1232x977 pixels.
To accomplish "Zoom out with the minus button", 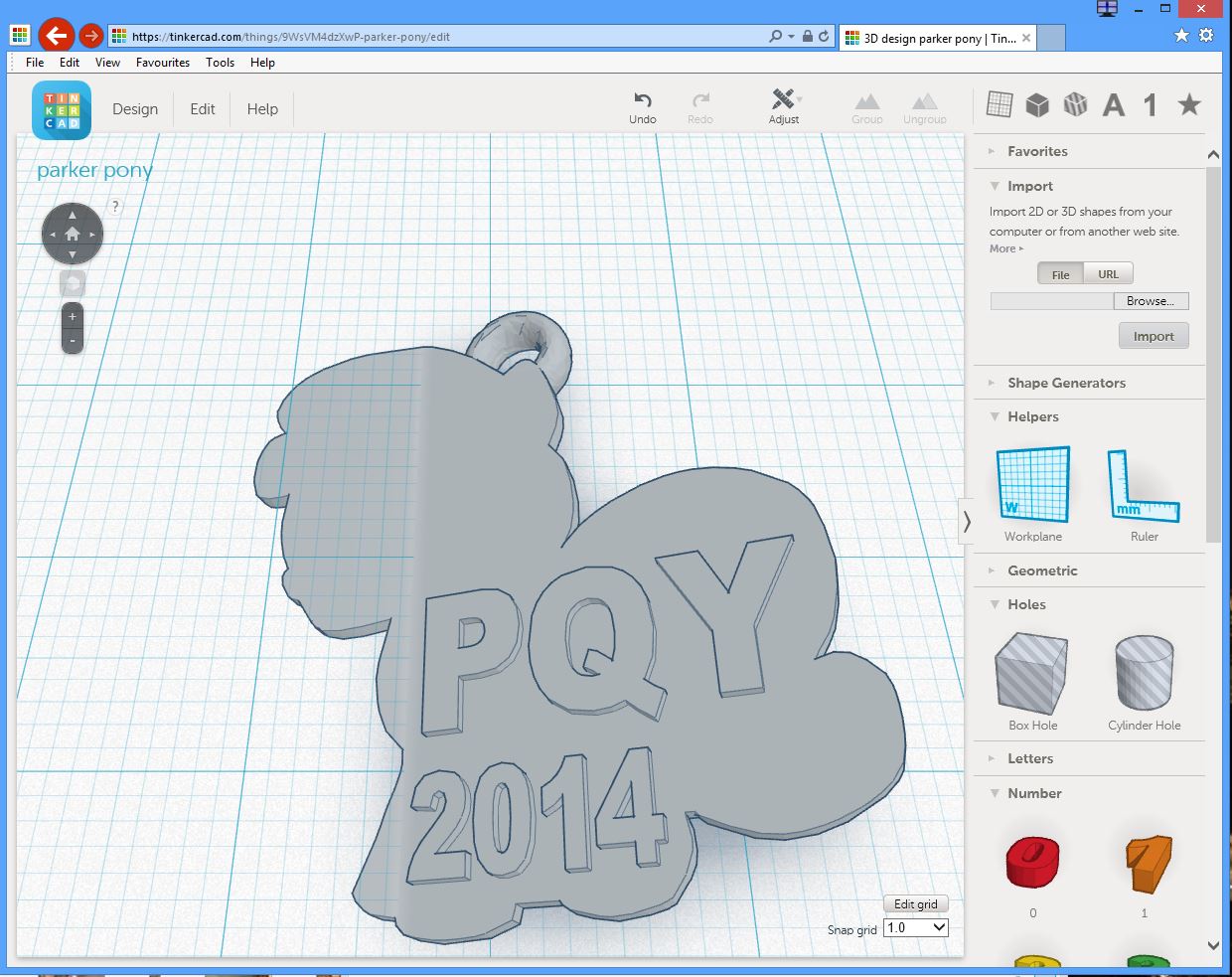I will (73, 341).
